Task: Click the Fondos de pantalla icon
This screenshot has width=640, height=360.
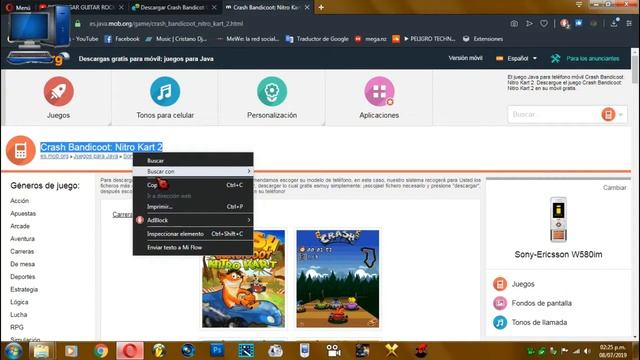Action: pyautogui.click(x=500, y=303)
